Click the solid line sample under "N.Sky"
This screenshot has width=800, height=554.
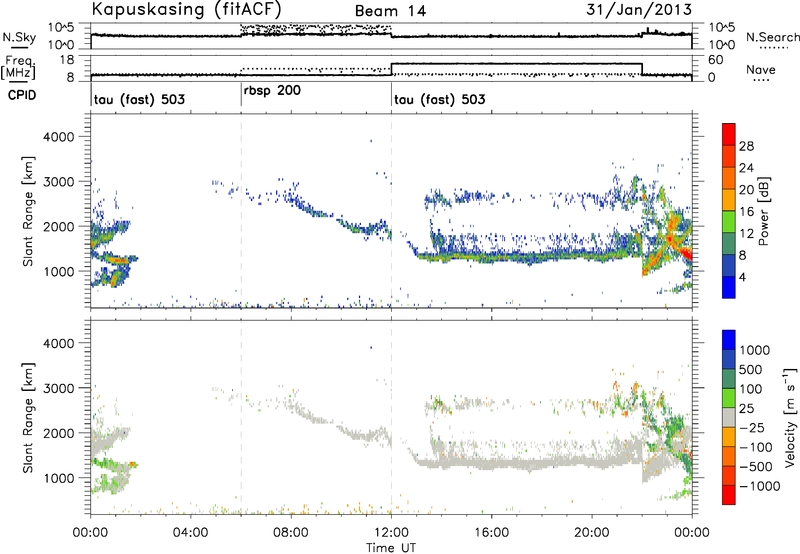coord(19,47)
